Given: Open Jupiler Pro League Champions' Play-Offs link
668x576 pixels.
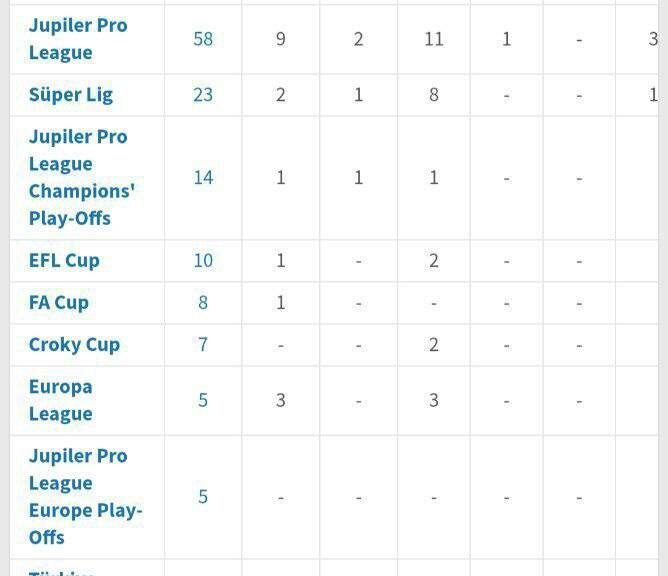Looking at the screenshot, I should pyautogui.click(x=82, y=178).
